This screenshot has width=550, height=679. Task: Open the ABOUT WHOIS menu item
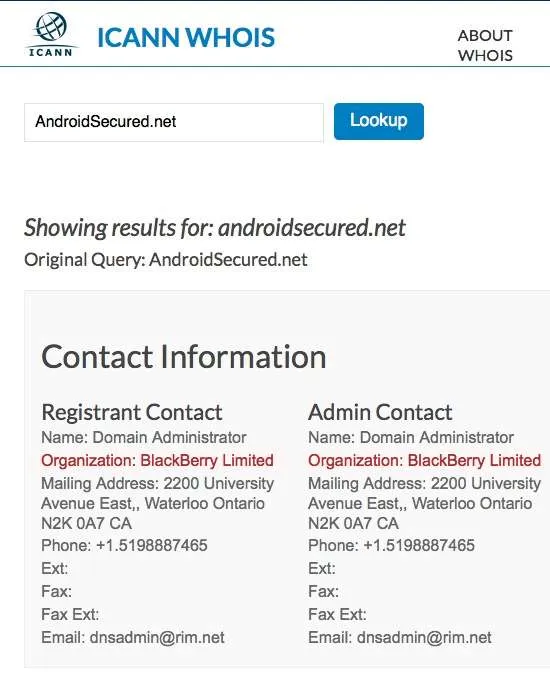pyautogui.click(x=485, y=45)
